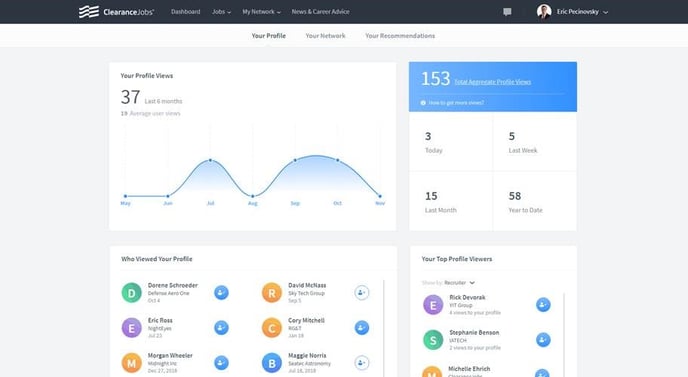Click the How to get more views link

(x=456, y=103)
